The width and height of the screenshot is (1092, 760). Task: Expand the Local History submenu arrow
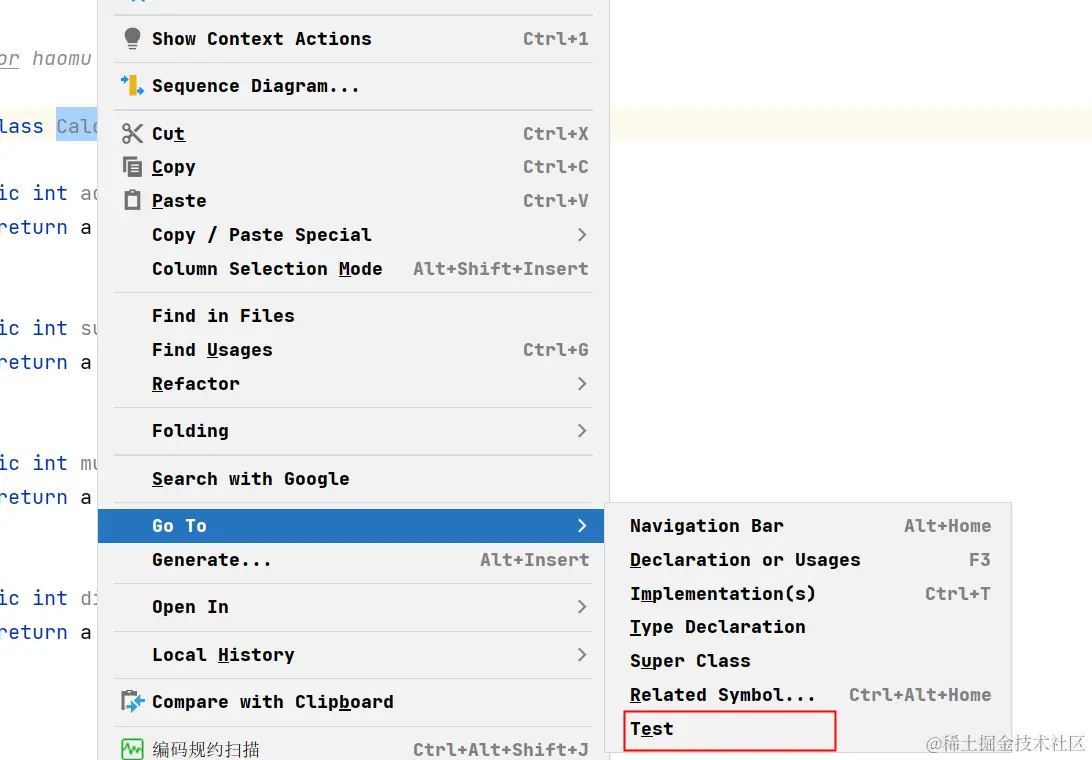pos(582,655)
